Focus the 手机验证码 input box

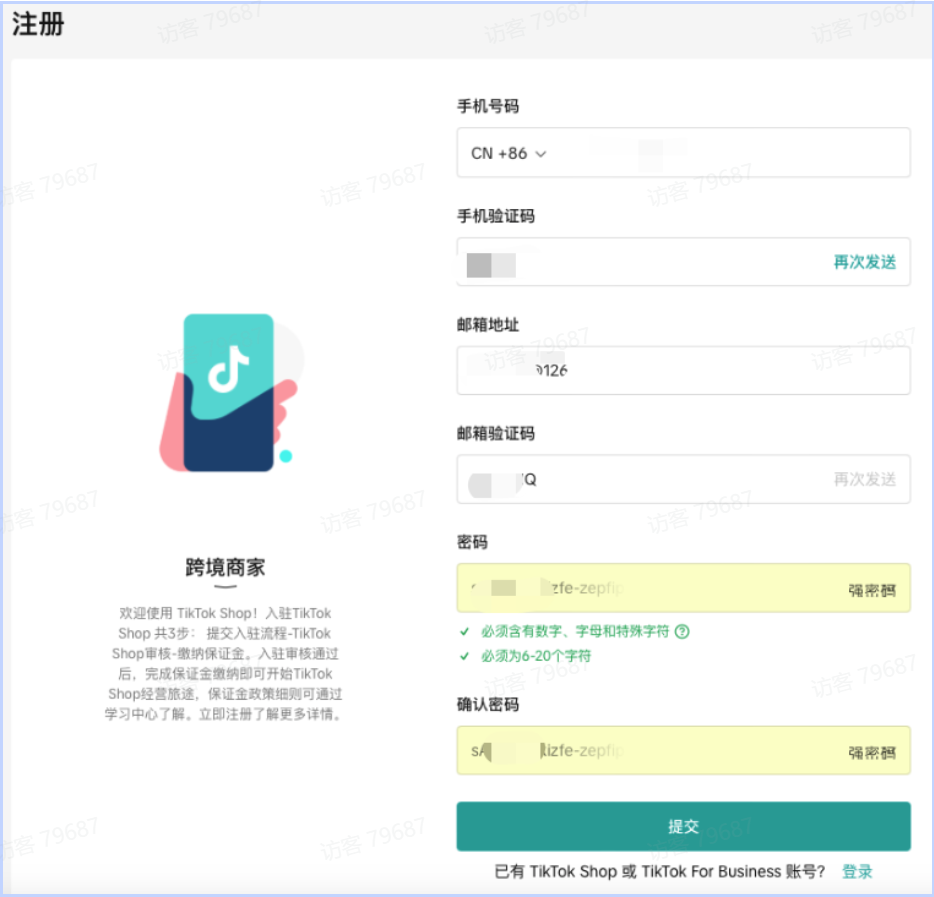tap(640, 262)
